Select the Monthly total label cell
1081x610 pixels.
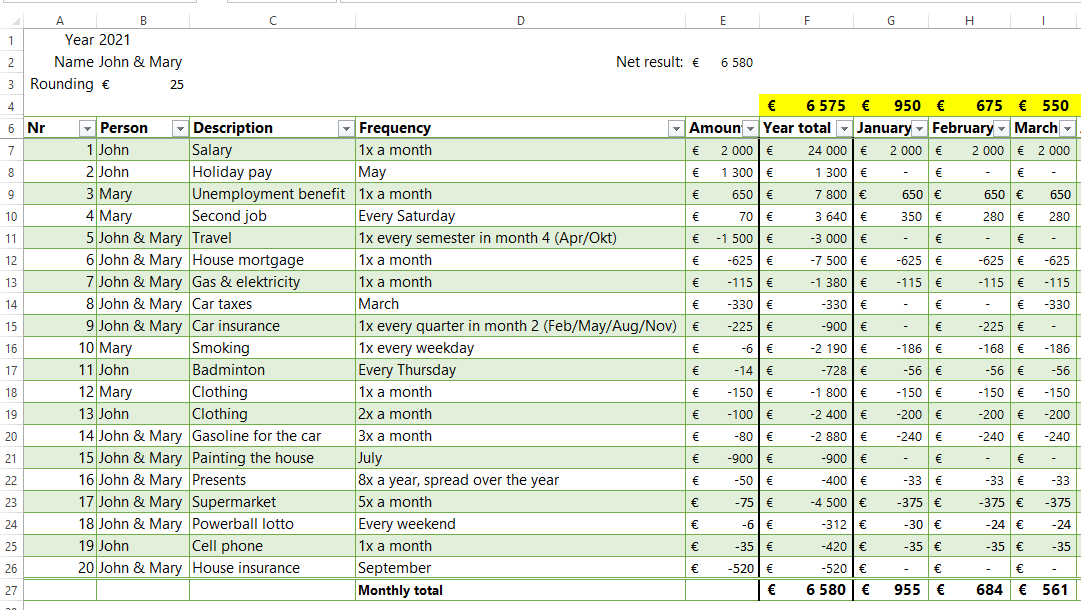click(521, 591)
